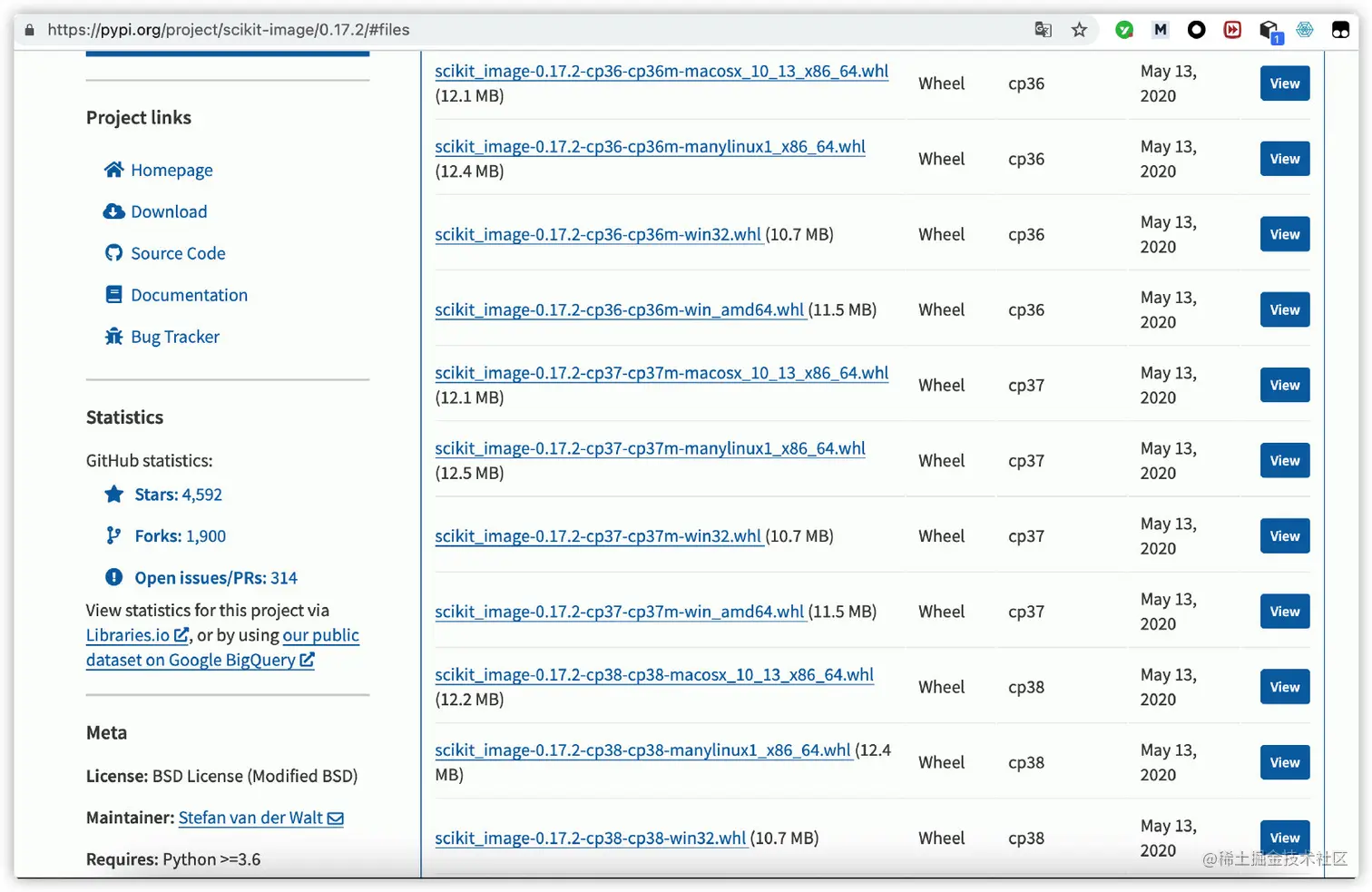Open the Homepage project link
The image size is (1372, 892).
(171, 170)
